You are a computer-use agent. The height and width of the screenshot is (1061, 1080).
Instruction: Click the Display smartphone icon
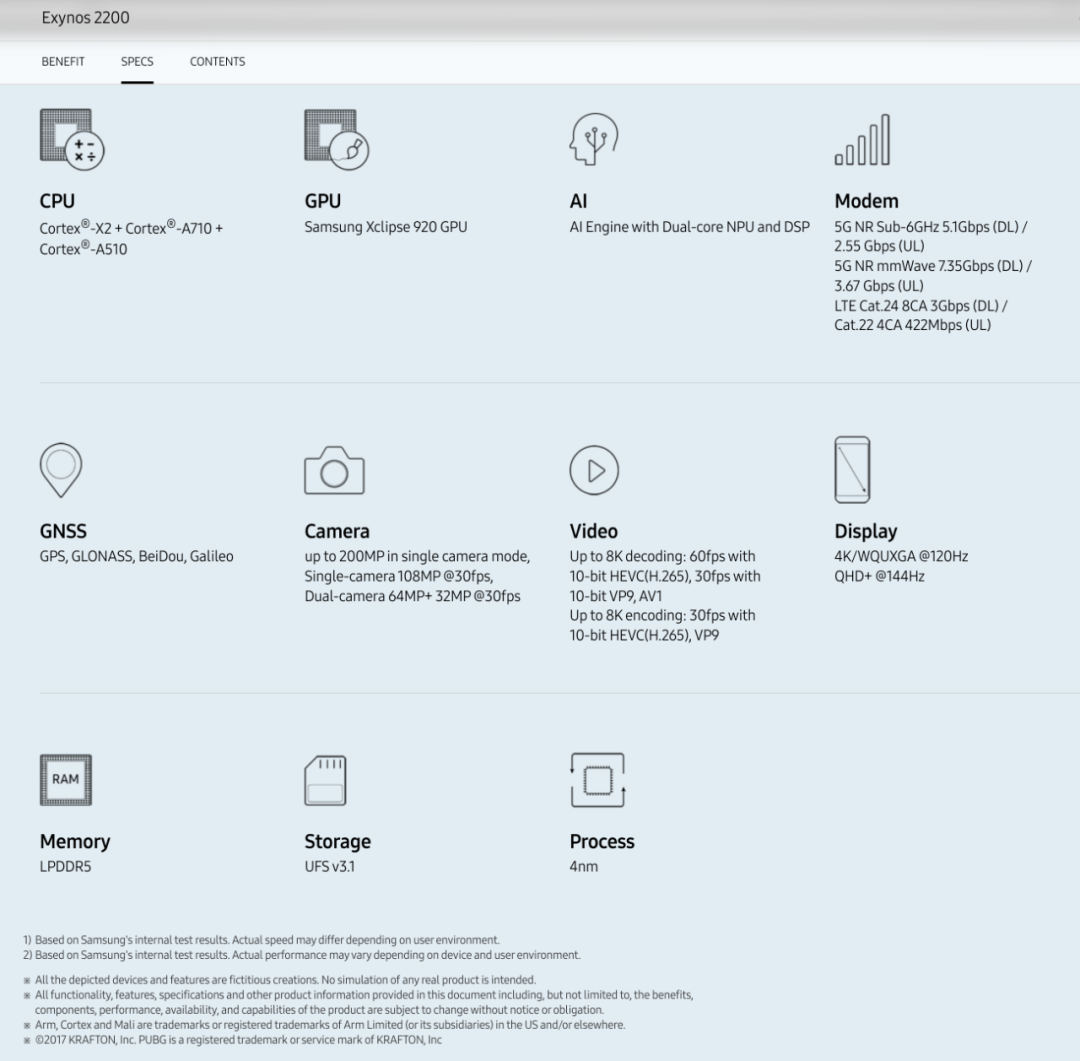[852, 470]
